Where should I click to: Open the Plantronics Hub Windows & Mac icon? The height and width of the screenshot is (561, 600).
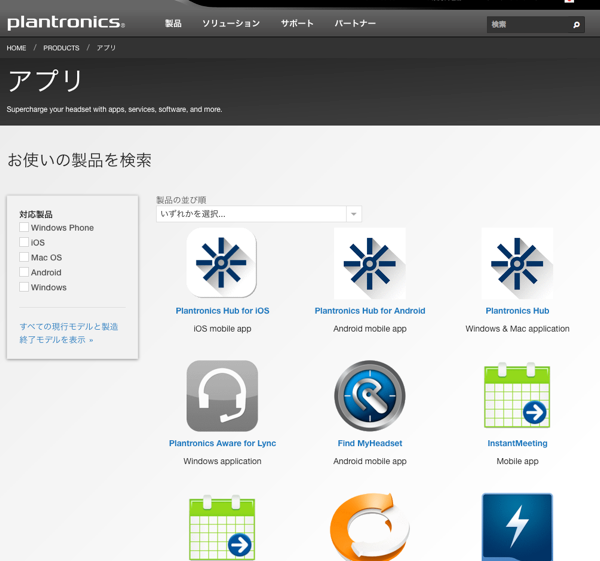click(517, 263)
